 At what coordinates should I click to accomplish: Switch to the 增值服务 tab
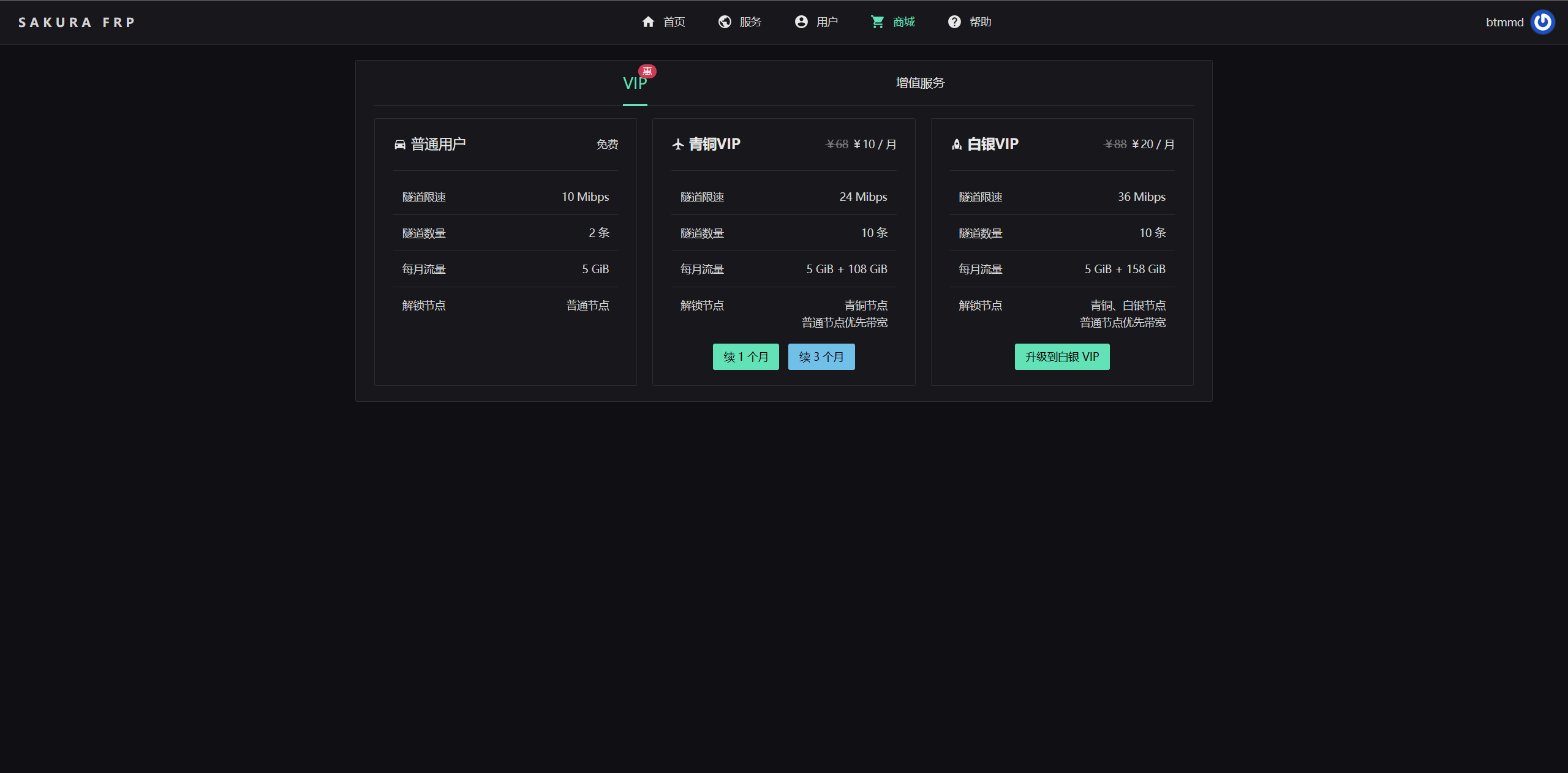920,83
